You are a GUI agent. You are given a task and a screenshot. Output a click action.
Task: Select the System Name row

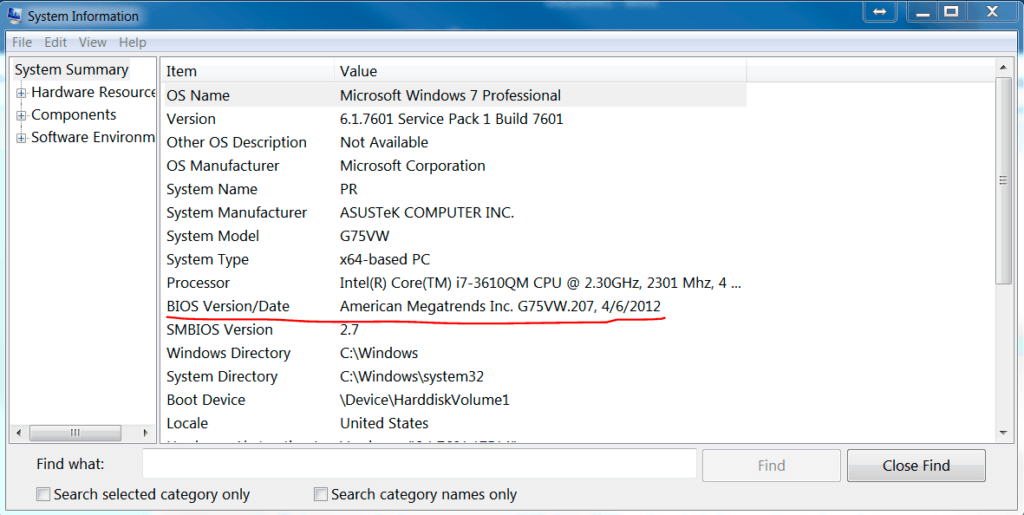pos(455,189)
